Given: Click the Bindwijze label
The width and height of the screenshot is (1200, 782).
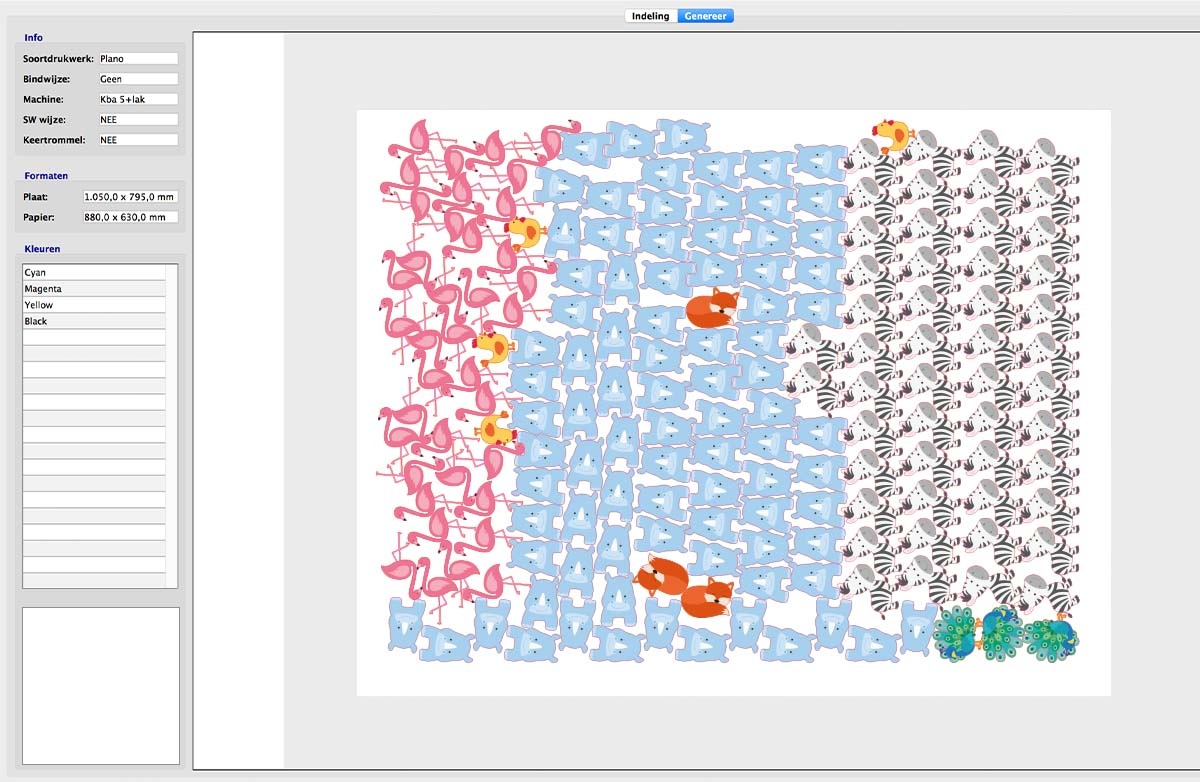Looking at the screenshot, I should coord(46,79).
